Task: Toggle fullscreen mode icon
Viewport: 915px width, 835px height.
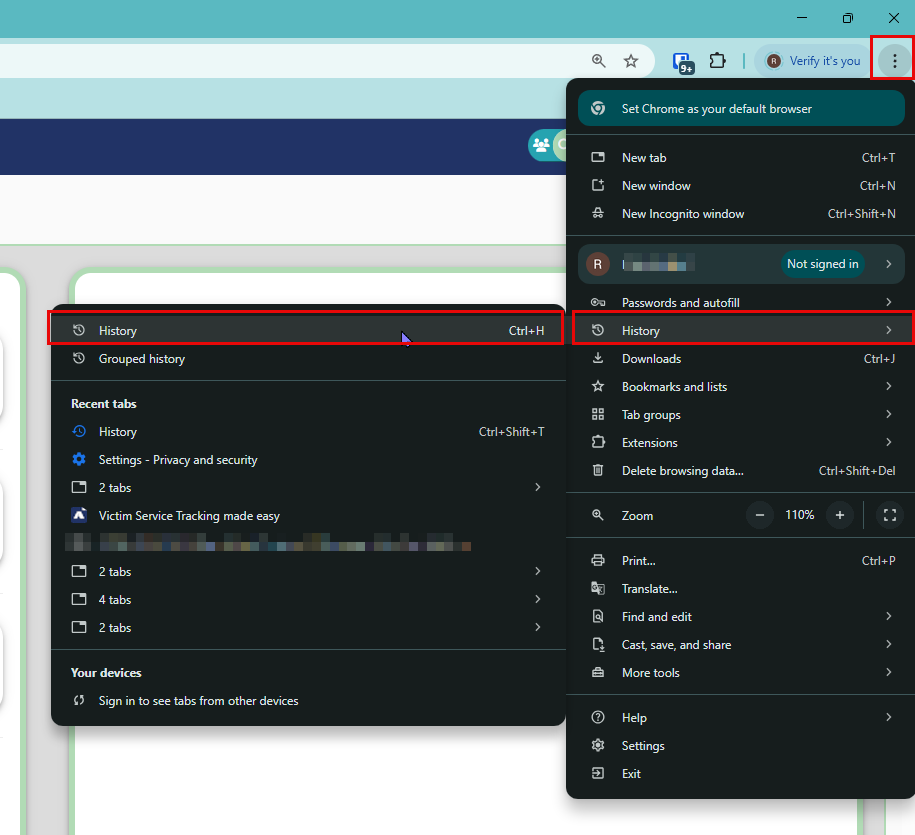Action: [889, 515]
